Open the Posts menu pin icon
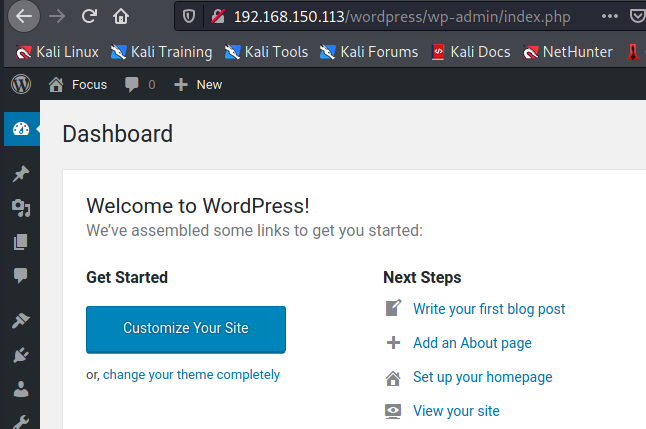 tap(20, 174)
